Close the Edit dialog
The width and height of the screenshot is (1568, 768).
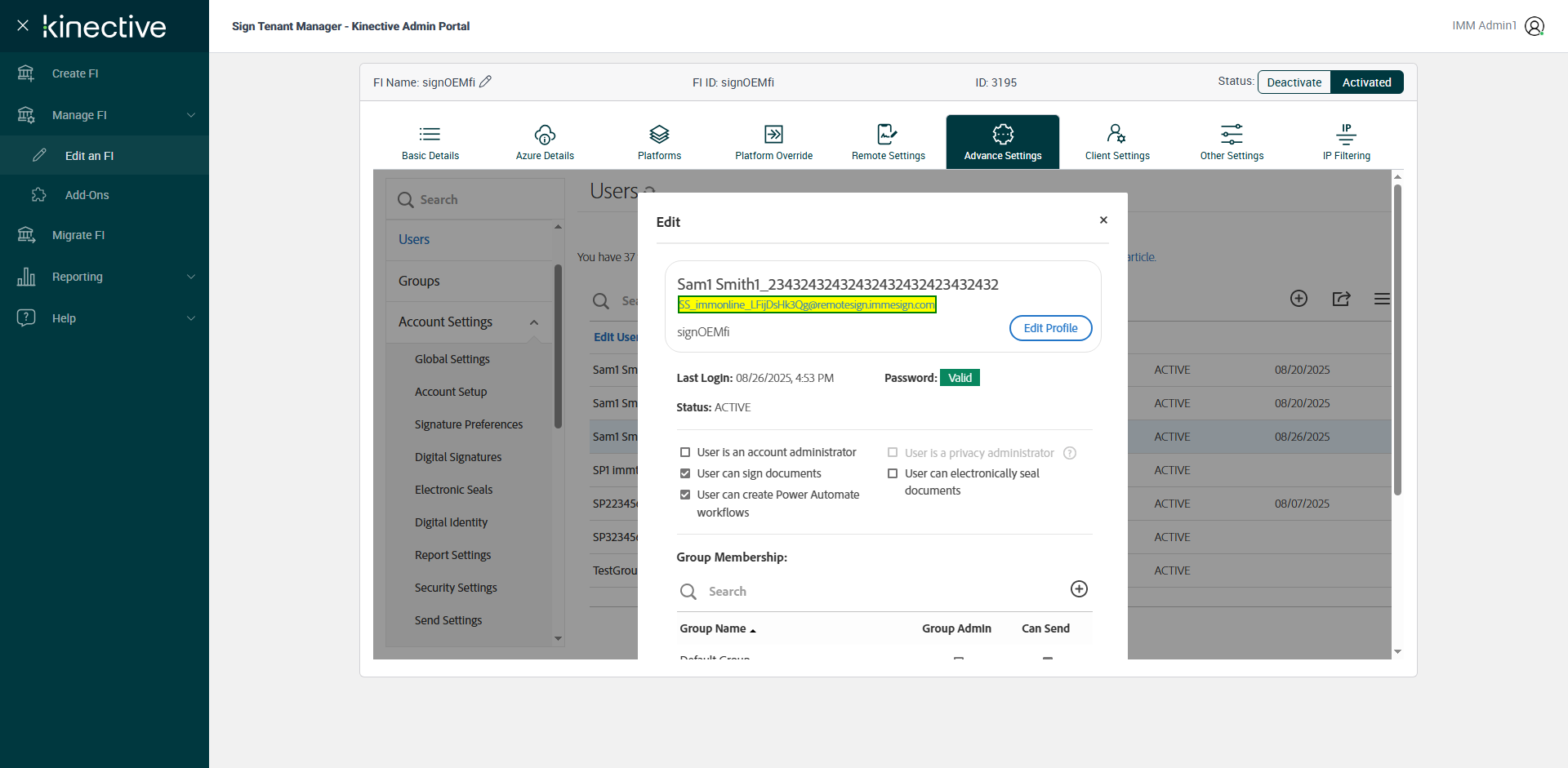1103,220
